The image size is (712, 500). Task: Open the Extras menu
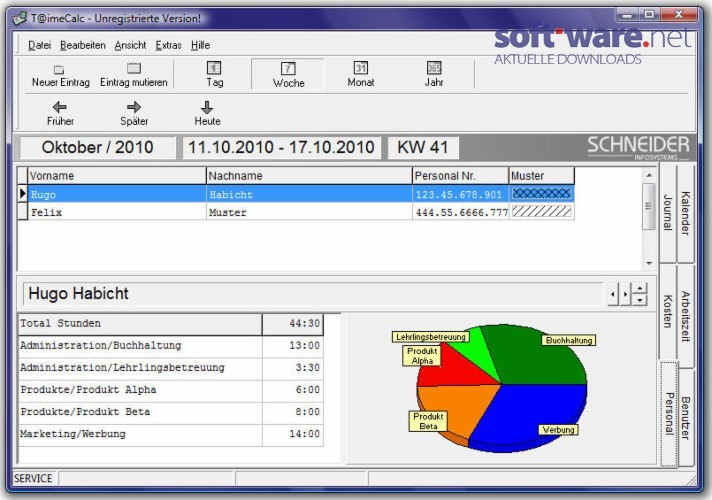coord(168,45)
